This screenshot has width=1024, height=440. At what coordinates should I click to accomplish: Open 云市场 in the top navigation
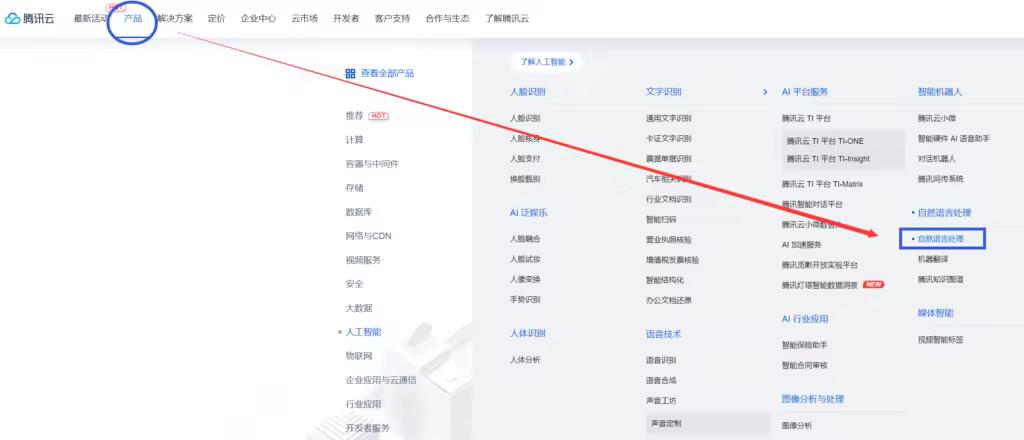pos(304,18)
